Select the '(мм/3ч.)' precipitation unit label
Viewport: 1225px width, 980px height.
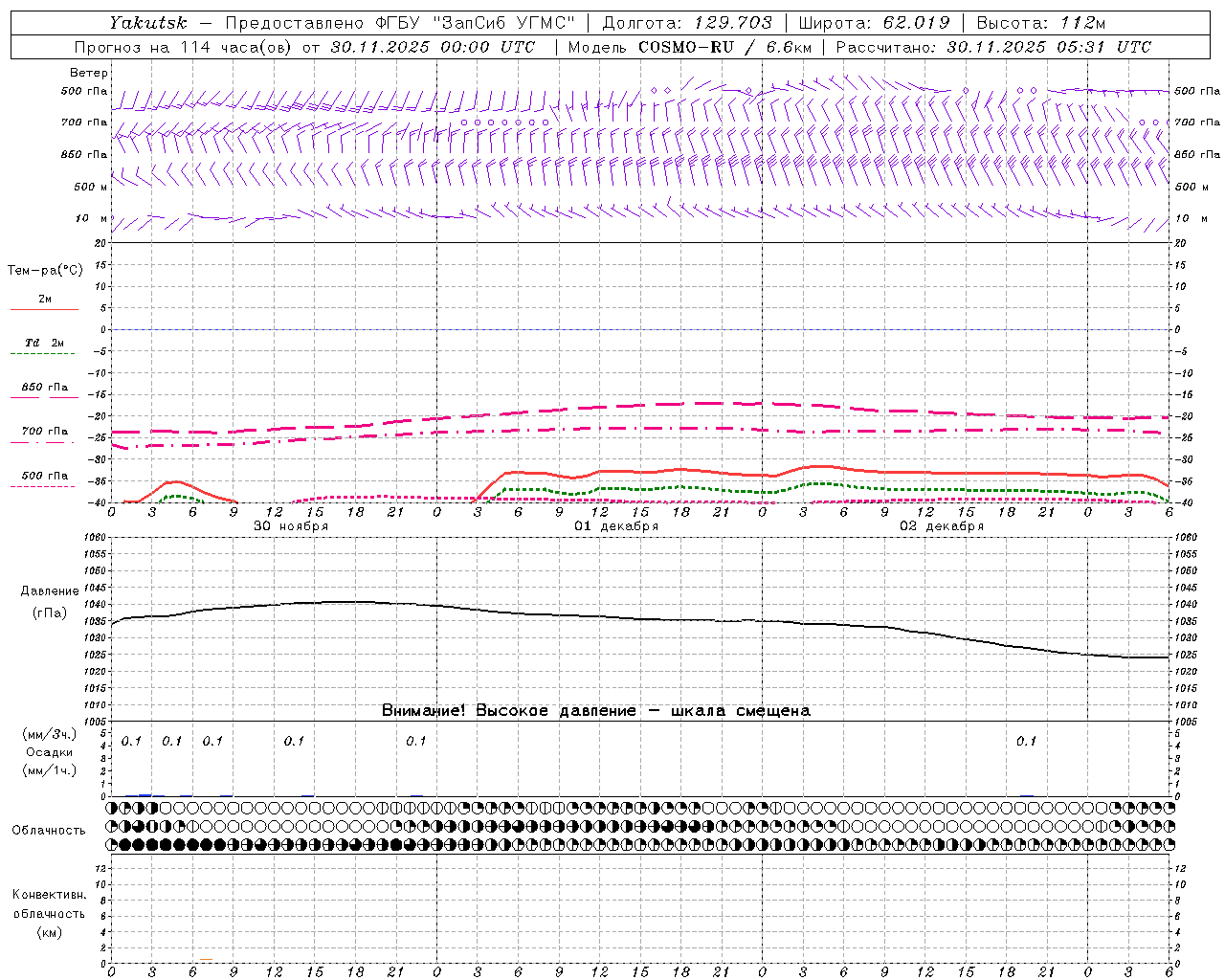50,734
